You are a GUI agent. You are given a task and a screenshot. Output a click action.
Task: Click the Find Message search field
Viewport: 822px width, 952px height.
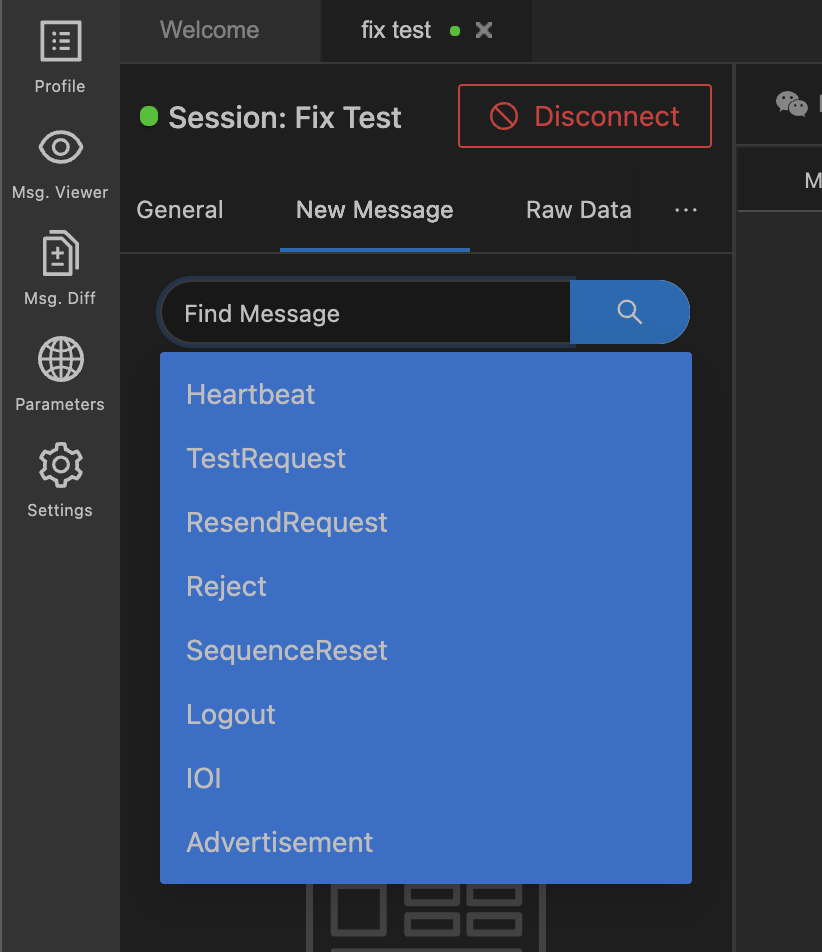point(365,314)
